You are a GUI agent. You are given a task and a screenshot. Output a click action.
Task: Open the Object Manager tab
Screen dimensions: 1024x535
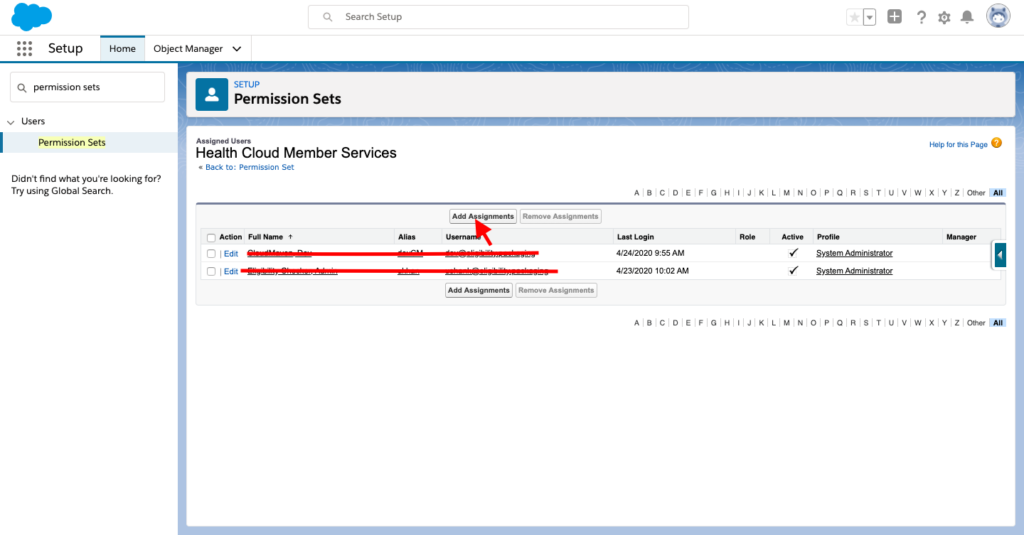pos(188,48)
